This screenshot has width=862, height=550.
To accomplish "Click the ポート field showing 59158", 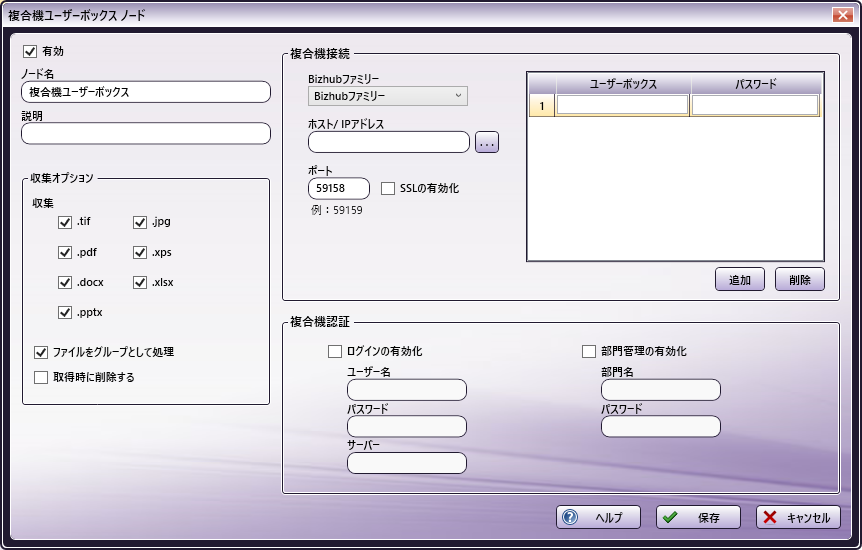I will (x=339, y=189).
